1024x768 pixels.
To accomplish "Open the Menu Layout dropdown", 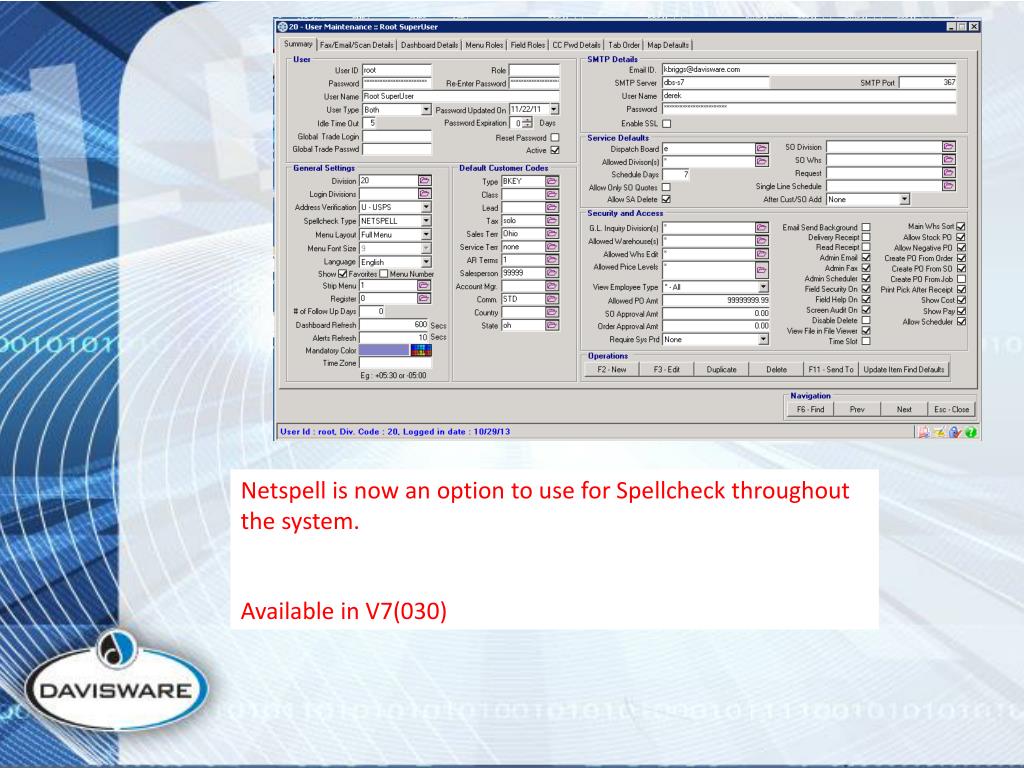I will click(x=426, y=234).
